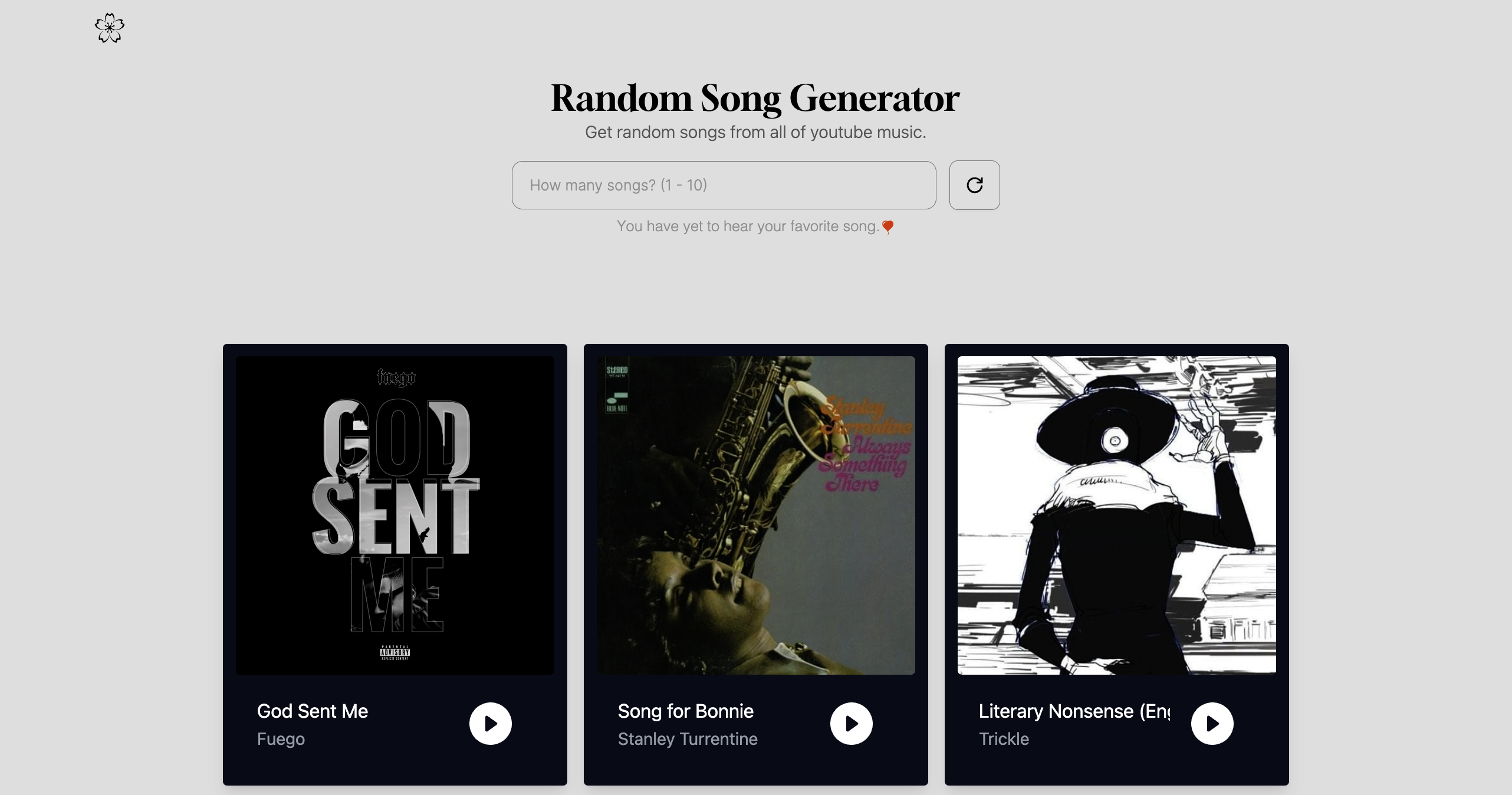Click the God Sent Me song title

(313, 711)
